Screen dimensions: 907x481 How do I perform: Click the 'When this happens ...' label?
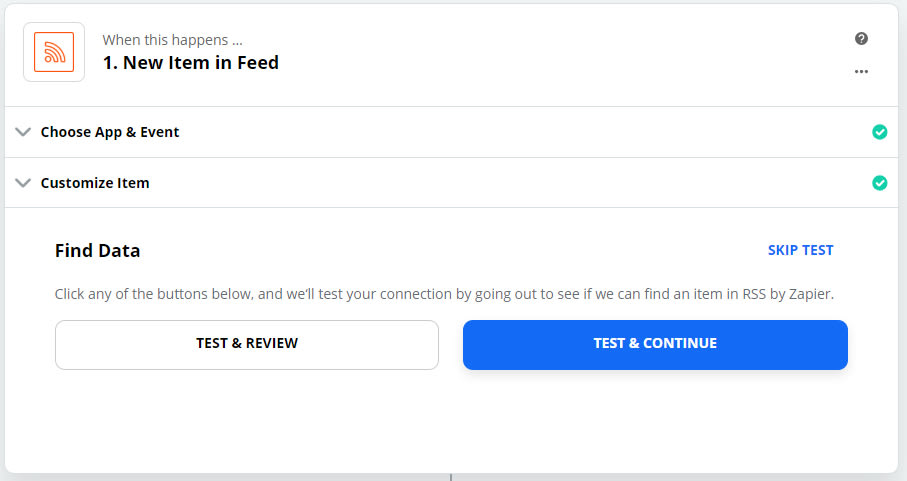[172, 40]
